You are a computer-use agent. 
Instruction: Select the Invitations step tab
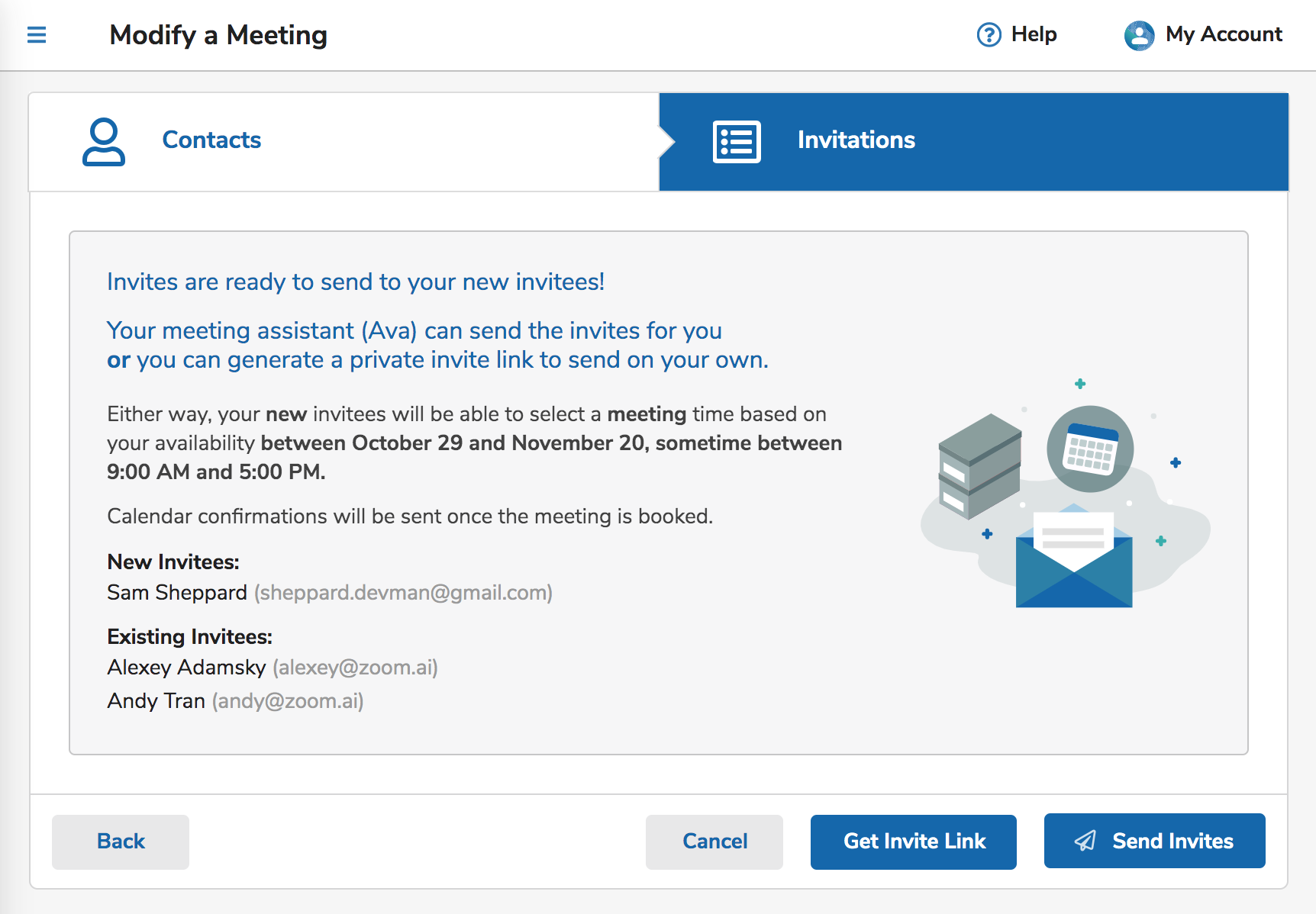pyautogui.click(x=856, y=140)
